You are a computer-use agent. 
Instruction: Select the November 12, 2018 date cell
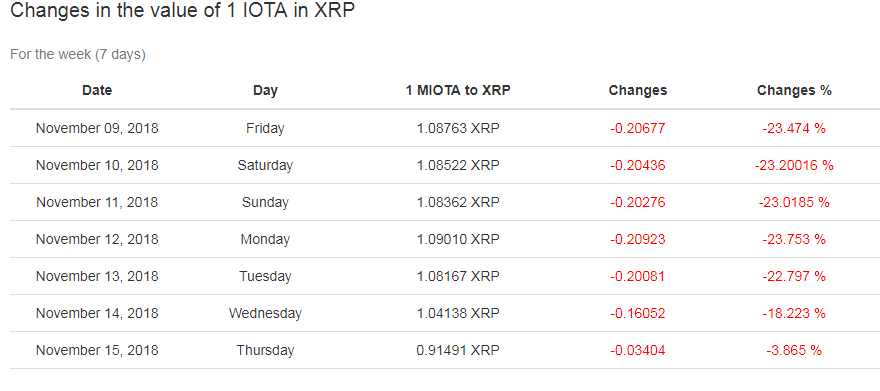click(97, 240)
